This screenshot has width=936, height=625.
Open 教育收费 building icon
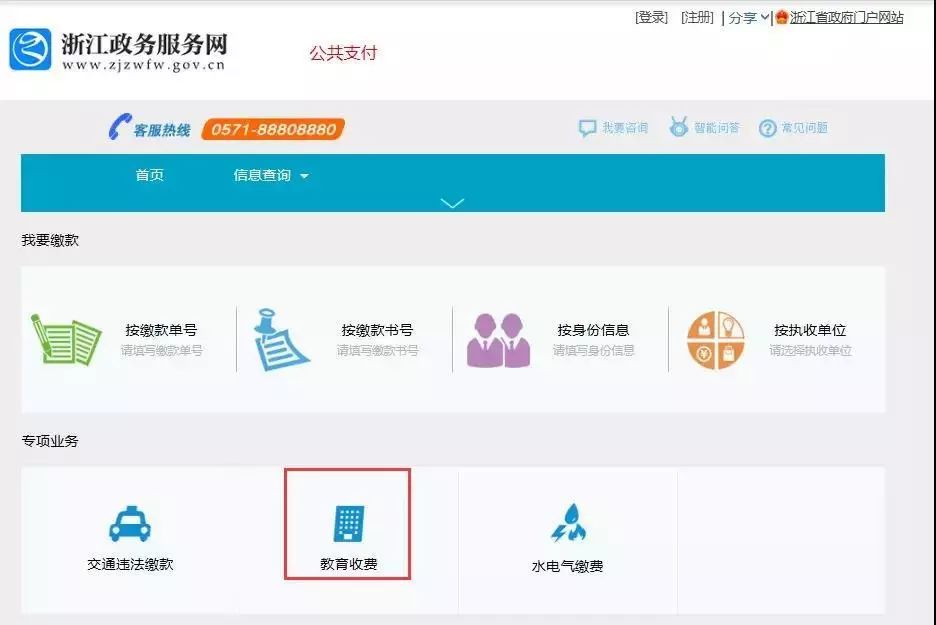pos(348,523)
